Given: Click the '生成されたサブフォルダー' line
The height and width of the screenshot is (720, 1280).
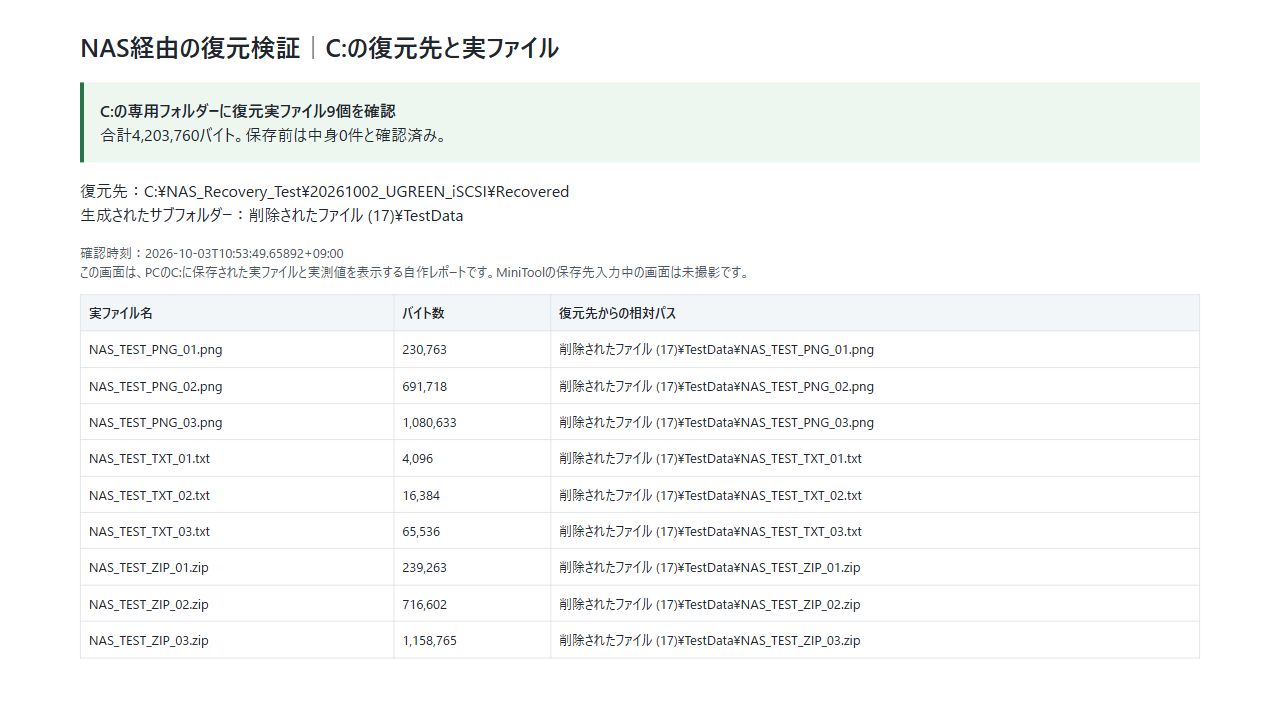Looking at the screenshot, I should pyautogui.click(x=272, y=216).
